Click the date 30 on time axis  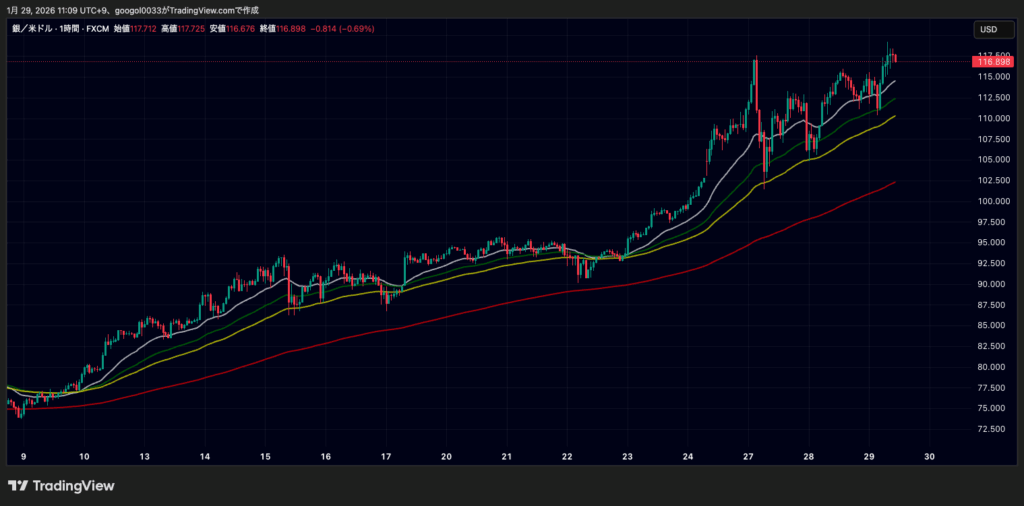pyautogui.click(x=929, y=456)
